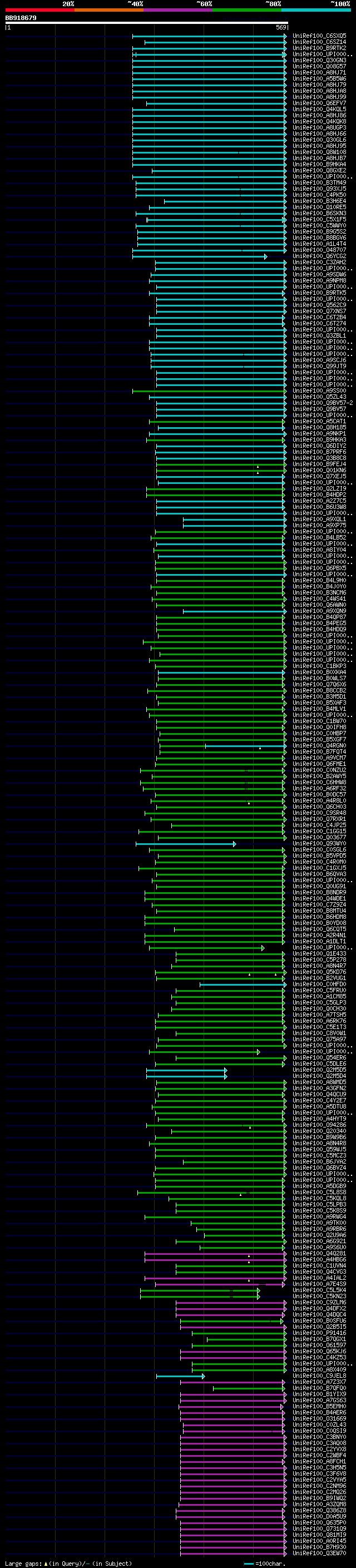Click the white query sequence bar
Viewport: 356px width, 1568px height.
point(146,23)
